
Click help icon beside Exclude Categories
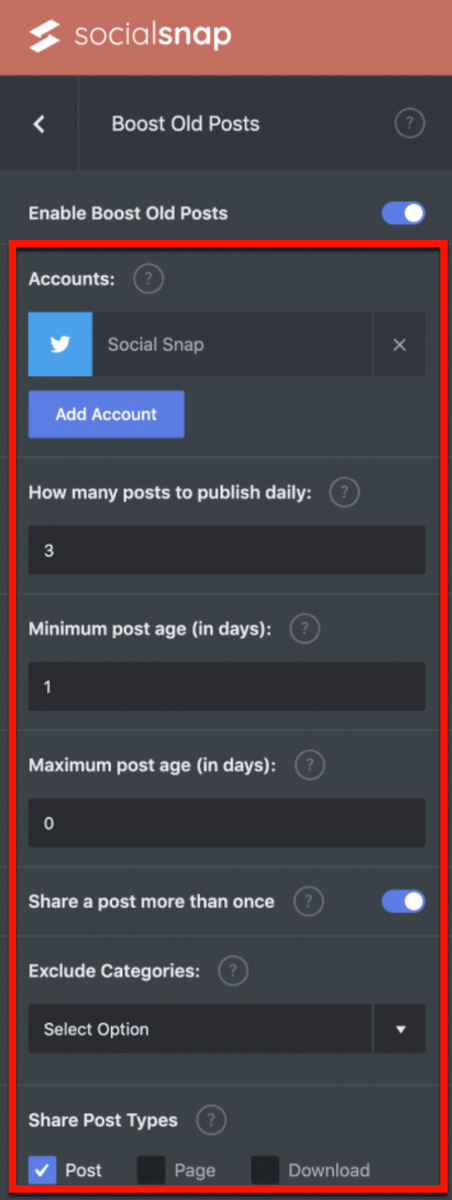pos(233,970)
